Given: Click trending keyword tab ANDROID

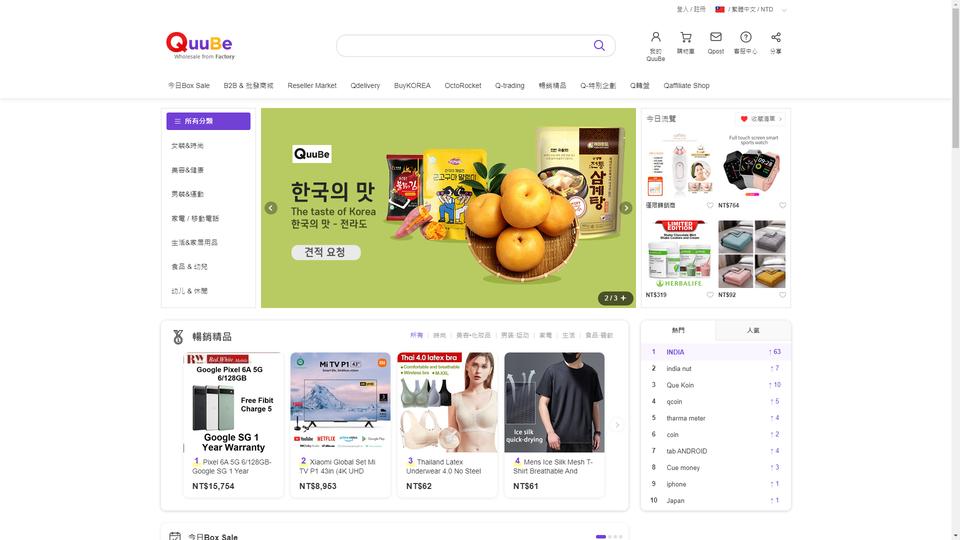Looking at the screenshot, I should 686,451.
